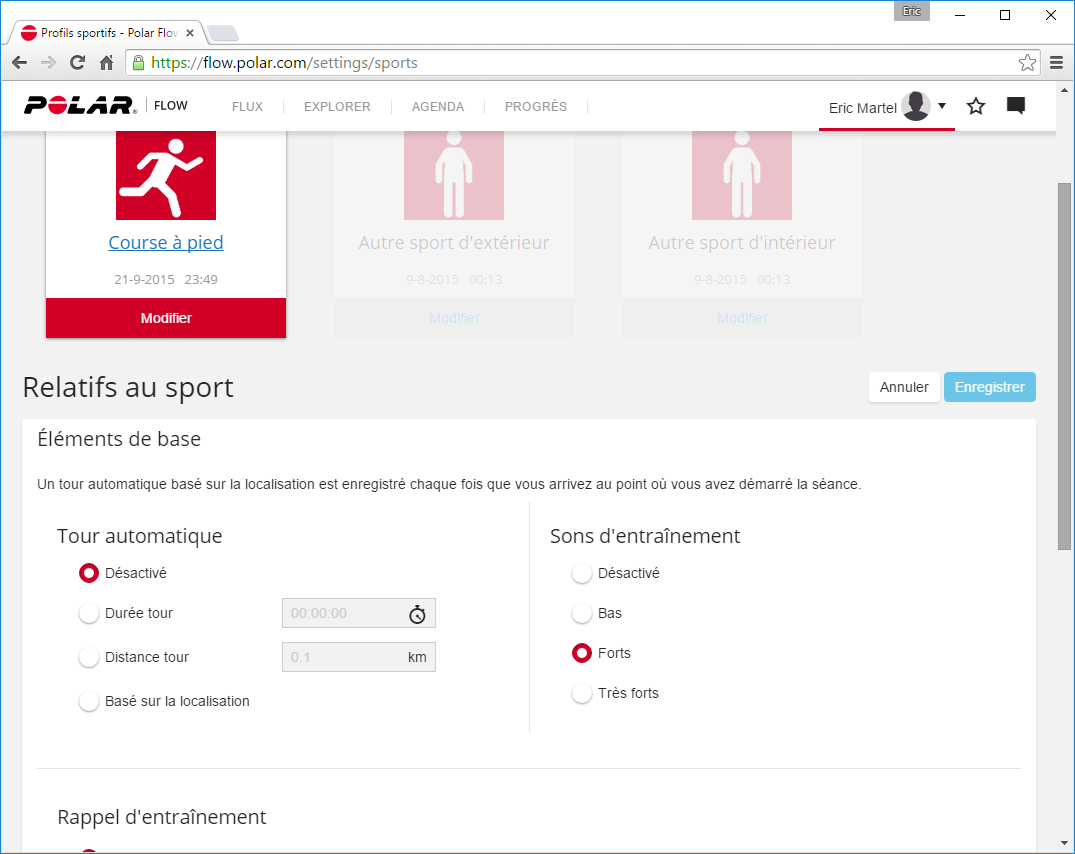
Task: Go to browser home page icon
Action: click(x=106, y=63)
